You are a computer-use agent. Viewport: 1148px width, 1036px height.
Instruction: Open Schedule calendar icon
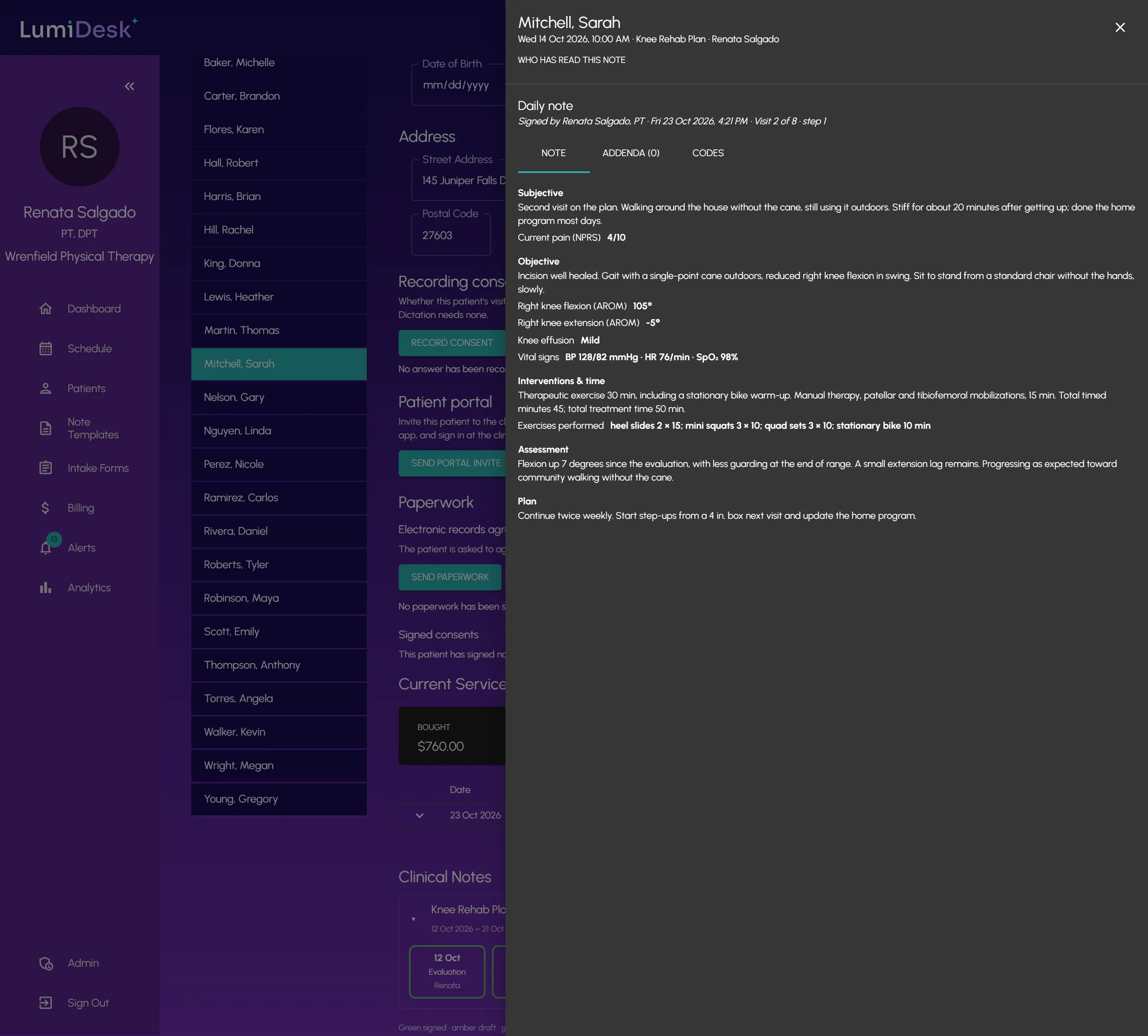click(45, 348)
